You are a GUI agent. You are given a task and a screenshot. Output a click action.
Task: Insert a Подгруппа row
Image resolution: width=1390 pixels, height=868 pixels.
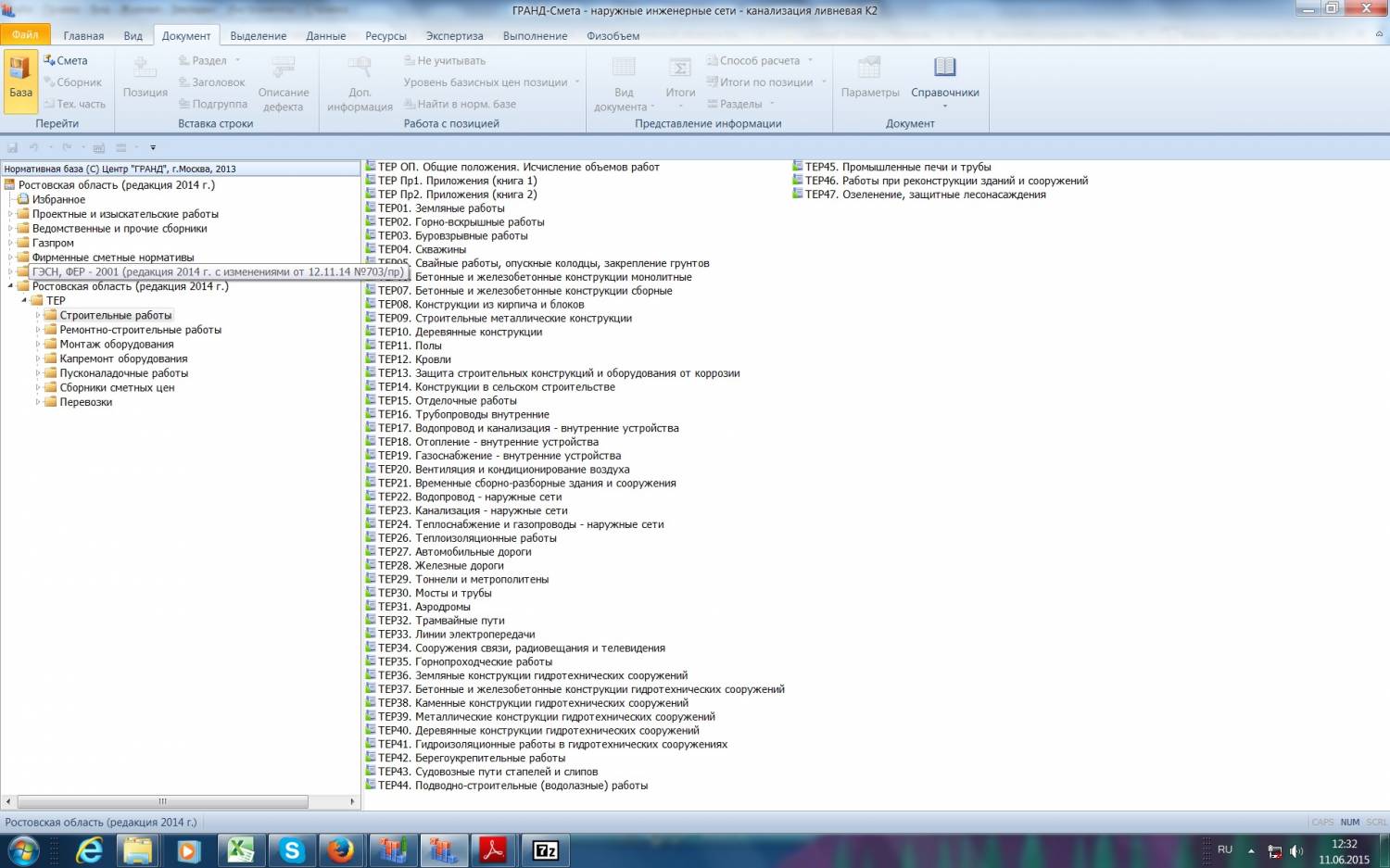coord(213,104)
